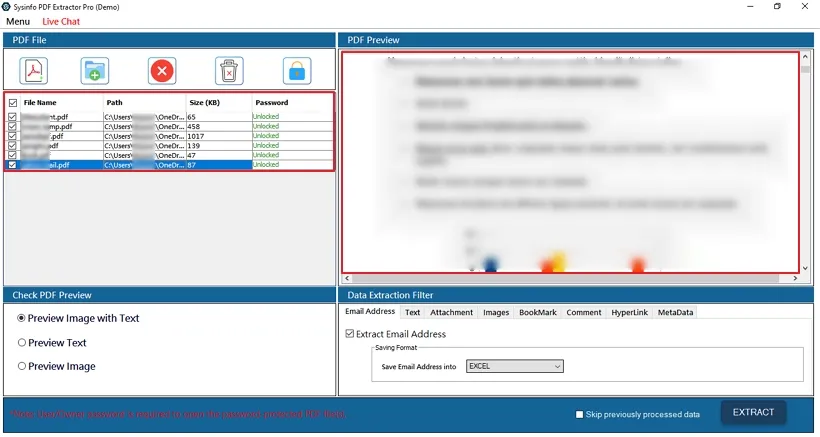This screenshot has width=820, height=437.
Task: Switch to the BookMark tab
Action: click(x=538, y=313)
